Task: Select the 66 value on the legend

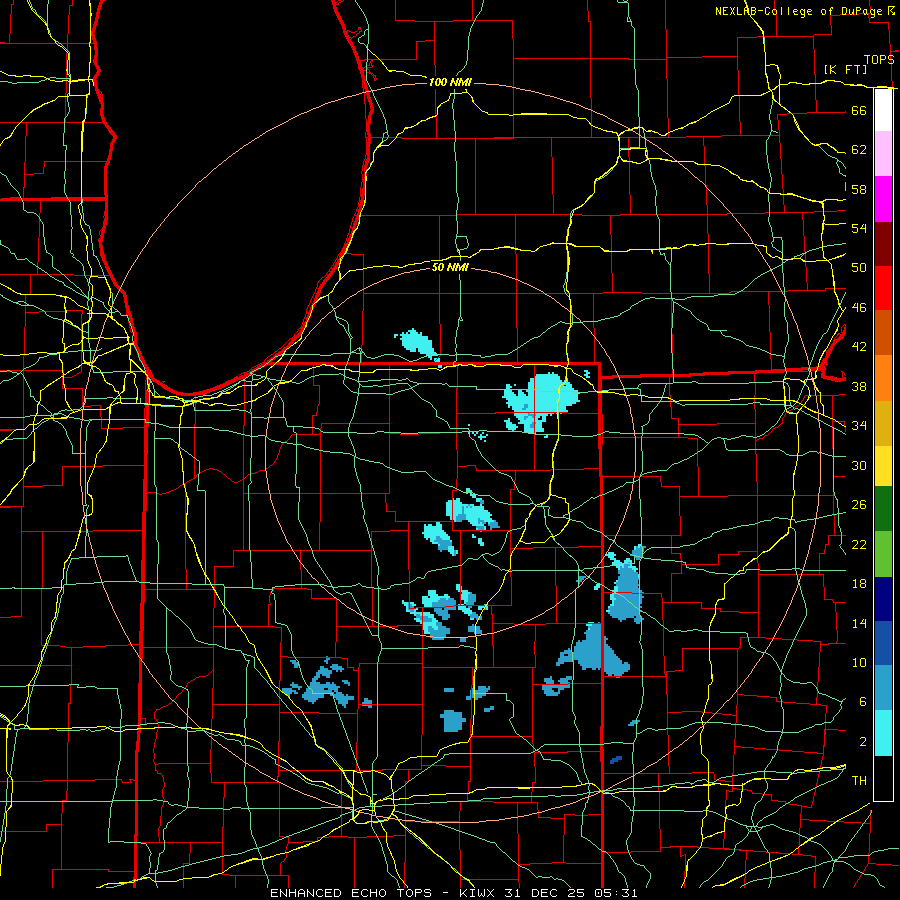Action: pos(859,110)
